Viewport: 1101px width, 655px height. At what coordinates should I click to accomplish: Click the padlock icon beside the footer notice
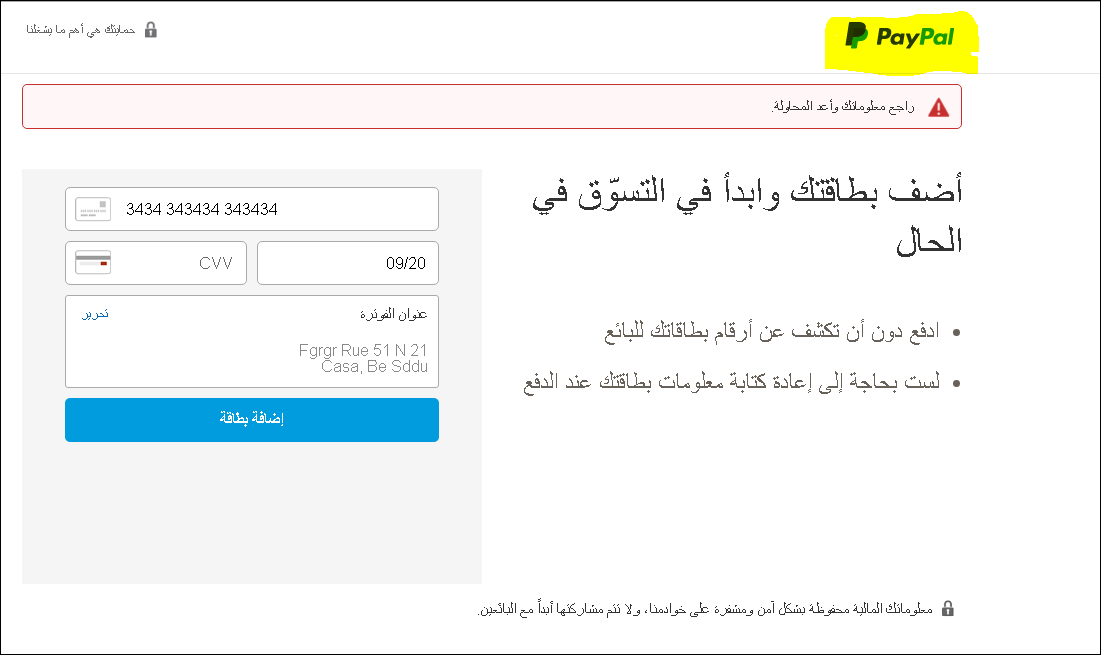tap(947, 609)
